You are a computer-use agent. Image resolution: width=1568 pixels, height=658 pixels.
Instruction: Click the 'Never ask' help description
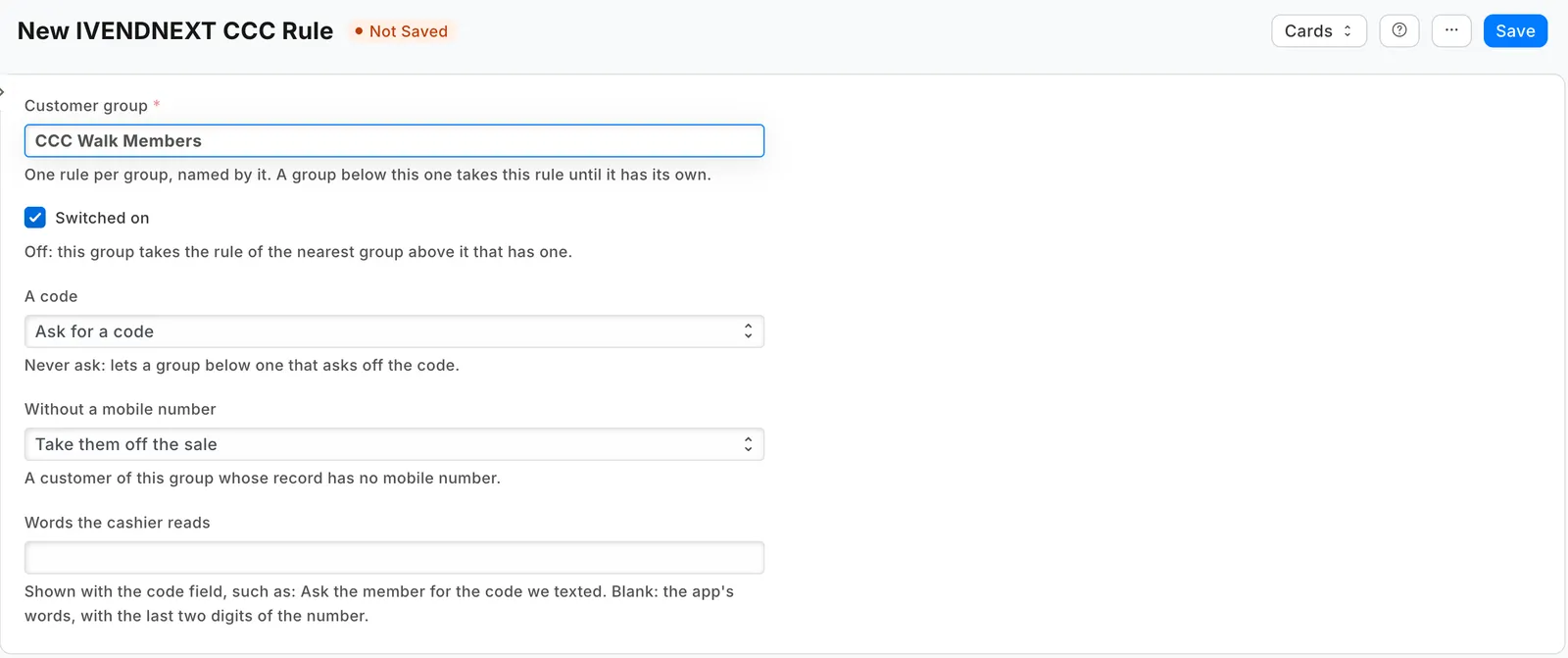[x=242, y=365]
